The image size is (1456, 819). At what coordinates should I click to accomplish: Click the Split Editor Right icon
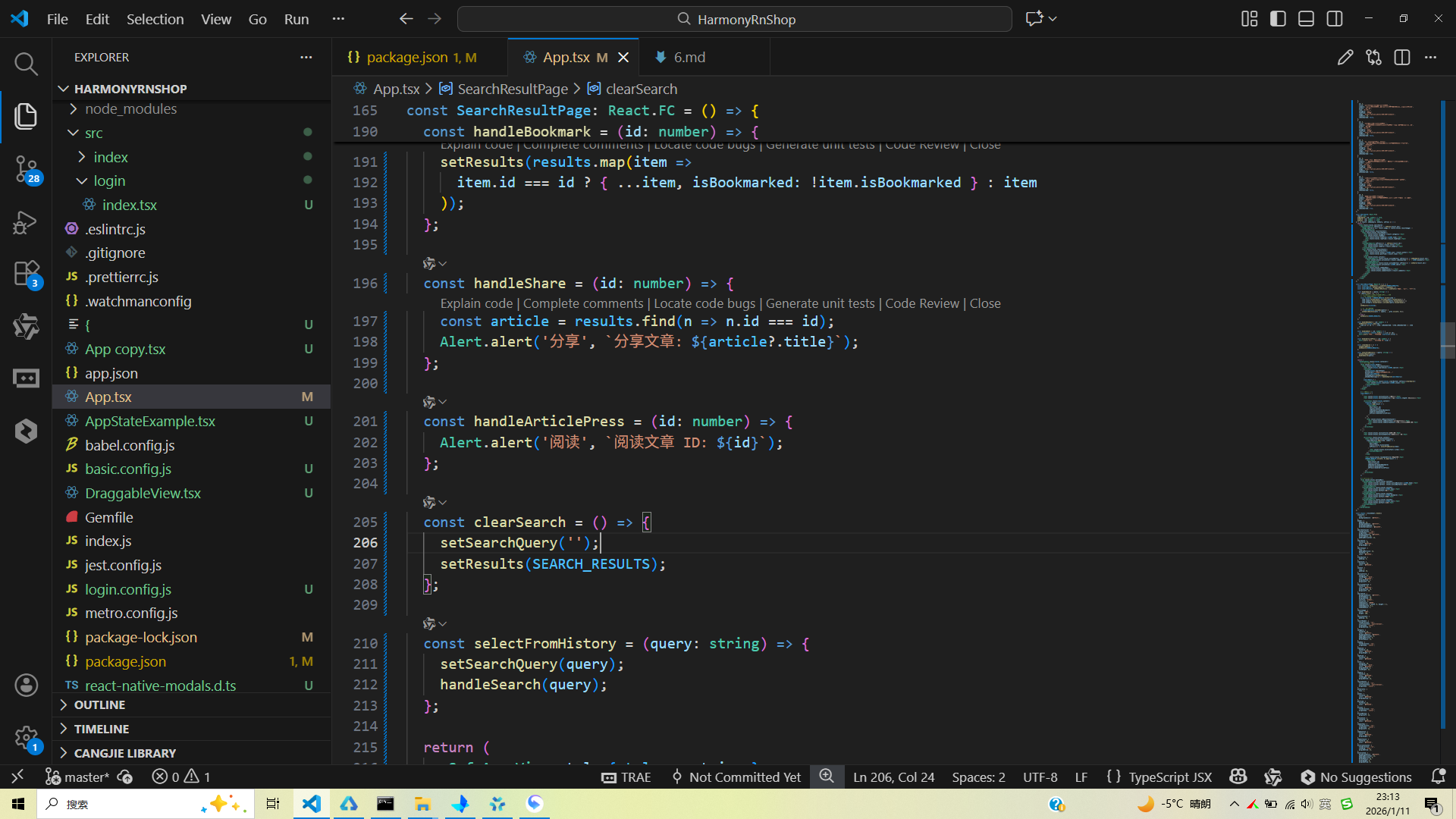coord(1401,58)
